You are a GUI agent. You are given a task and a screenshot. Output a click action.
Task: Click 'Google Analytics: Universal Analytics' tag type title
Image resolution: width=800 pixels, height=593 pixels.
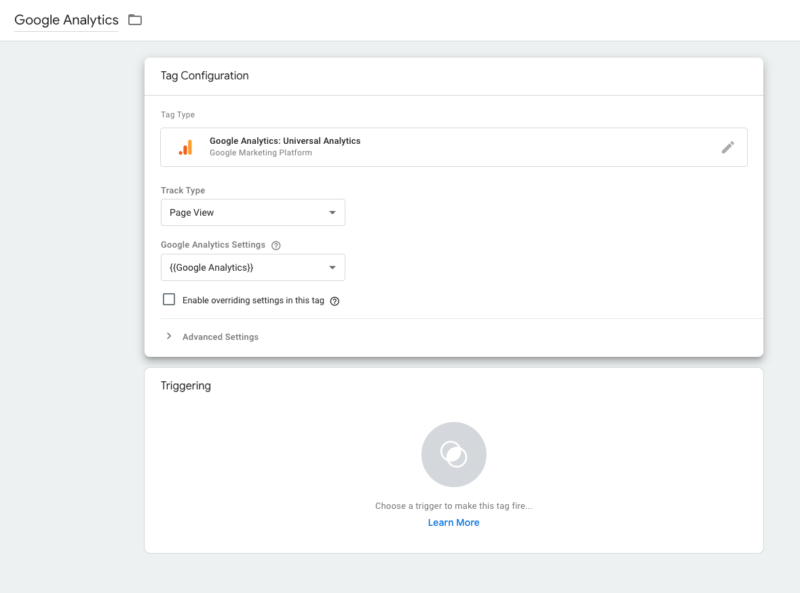285,141
